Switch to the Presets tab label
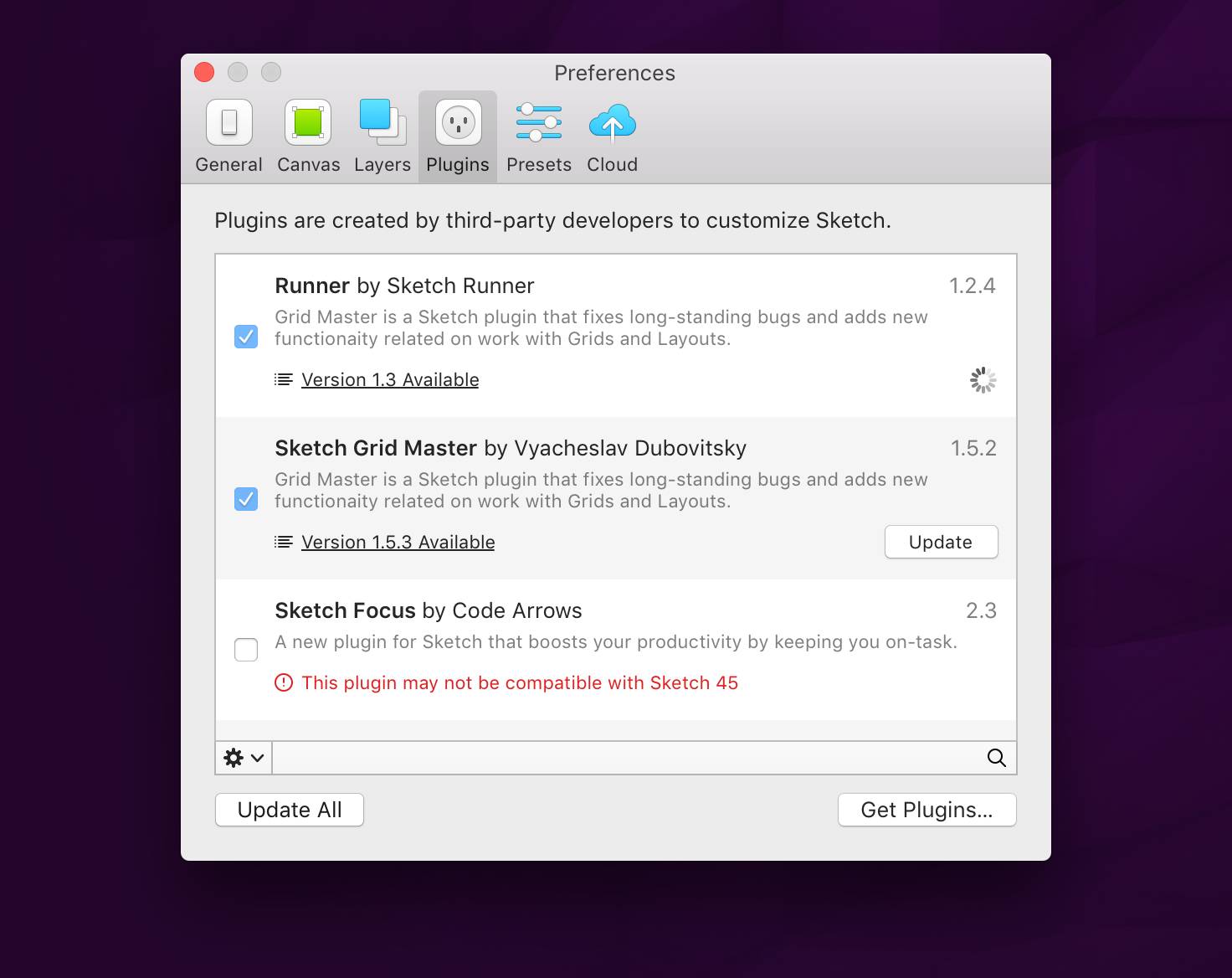The image size is (1232, 978). 539,164
